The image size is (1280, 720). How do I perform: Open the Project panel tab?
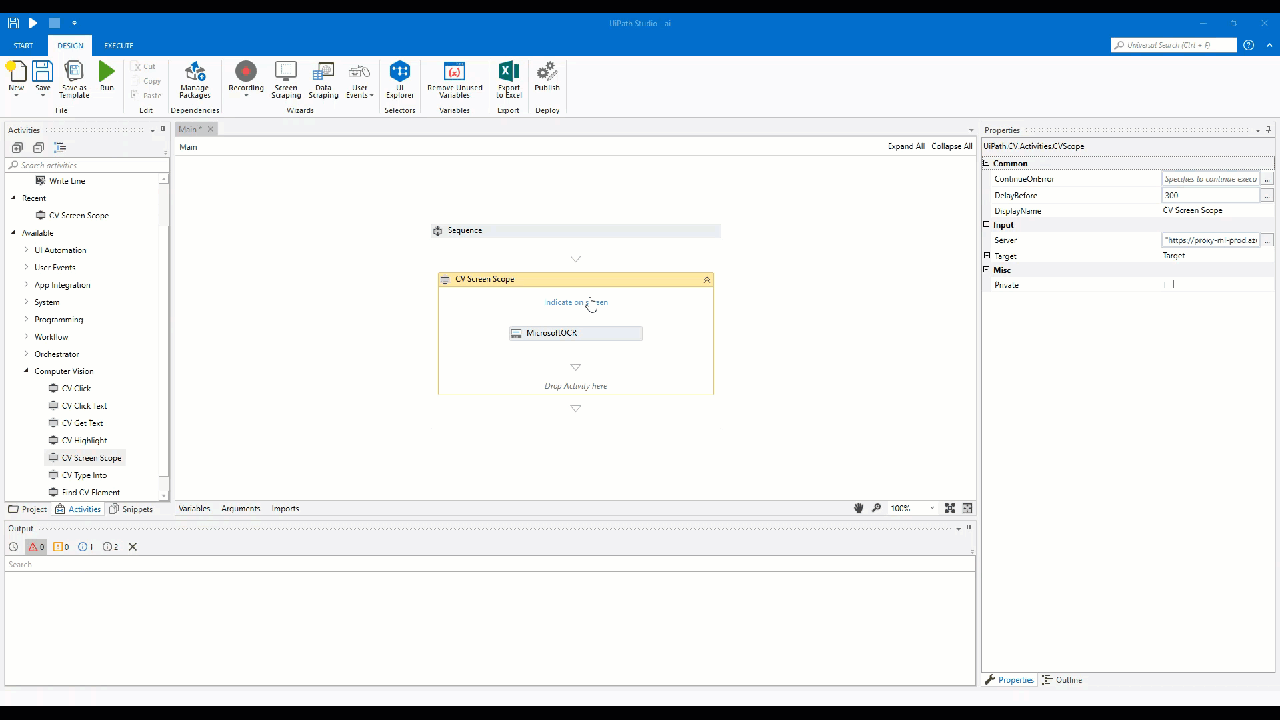point(28,509)
